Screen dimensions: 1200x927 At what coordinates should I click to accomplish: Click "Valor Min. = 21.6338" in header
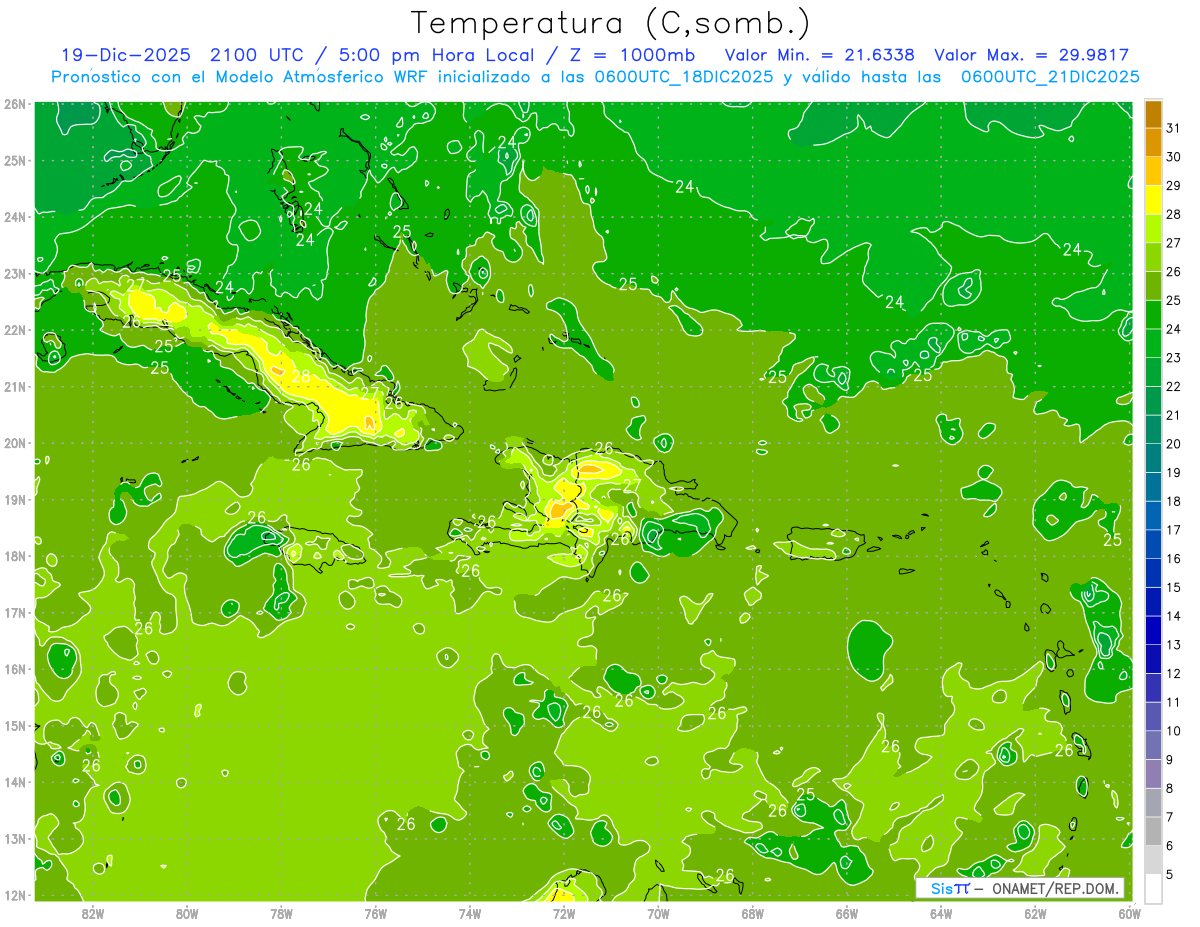coord(819,55)
